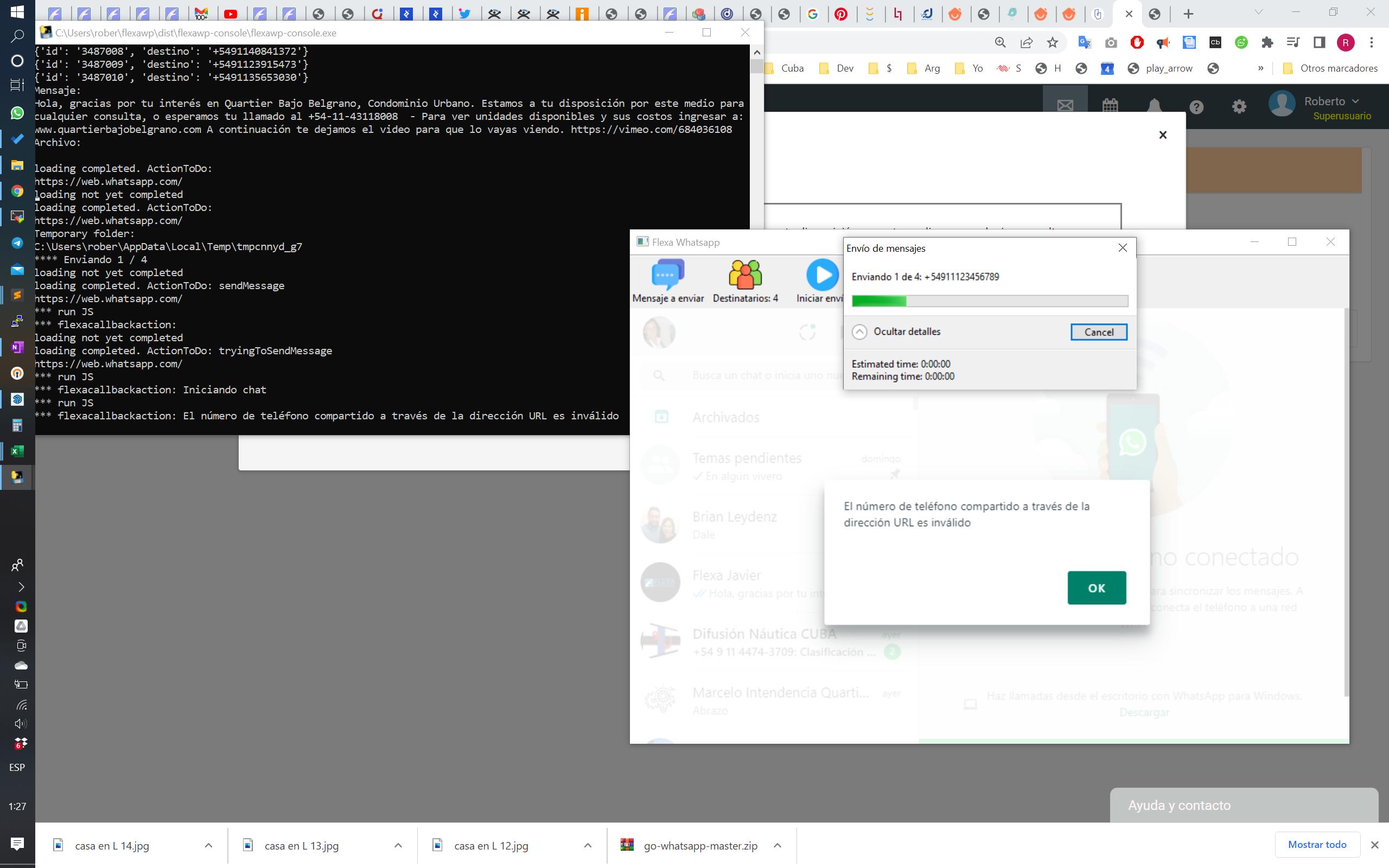
Task: Collapse details with Ocultar detalles chevron
Action: 859,332
